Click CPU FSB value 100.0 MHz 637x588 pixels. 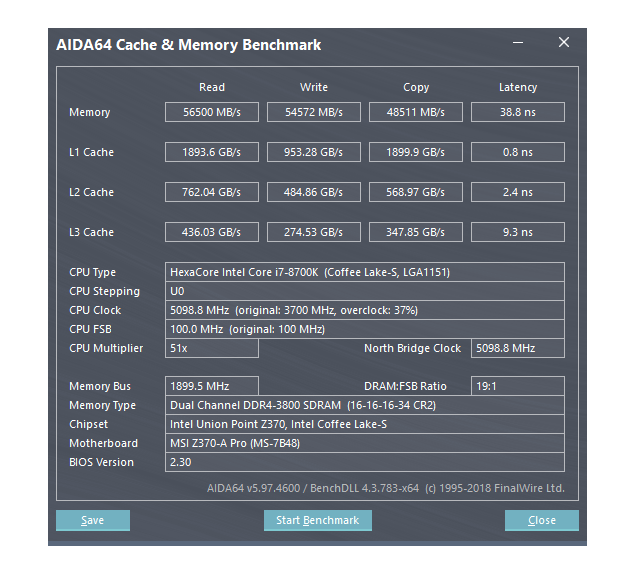pyautogui.click(x=365, y=329)
